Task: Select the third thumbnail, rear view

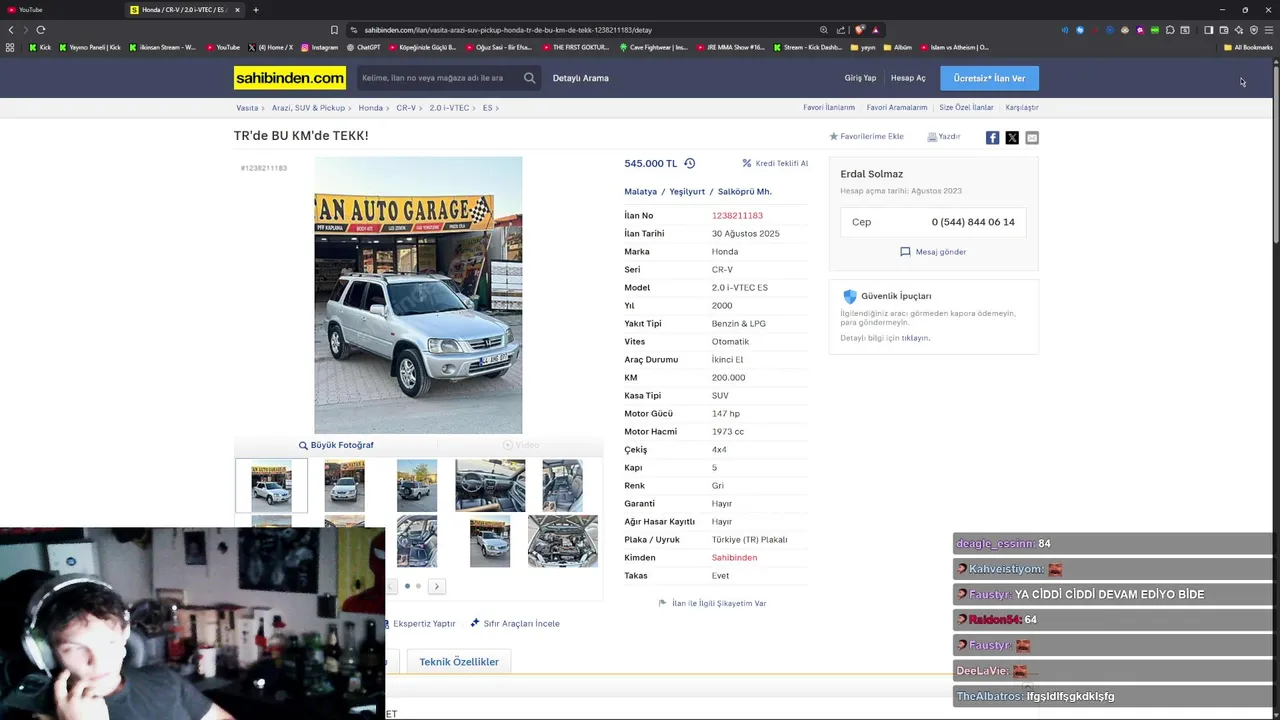Action: pos(417,486)
